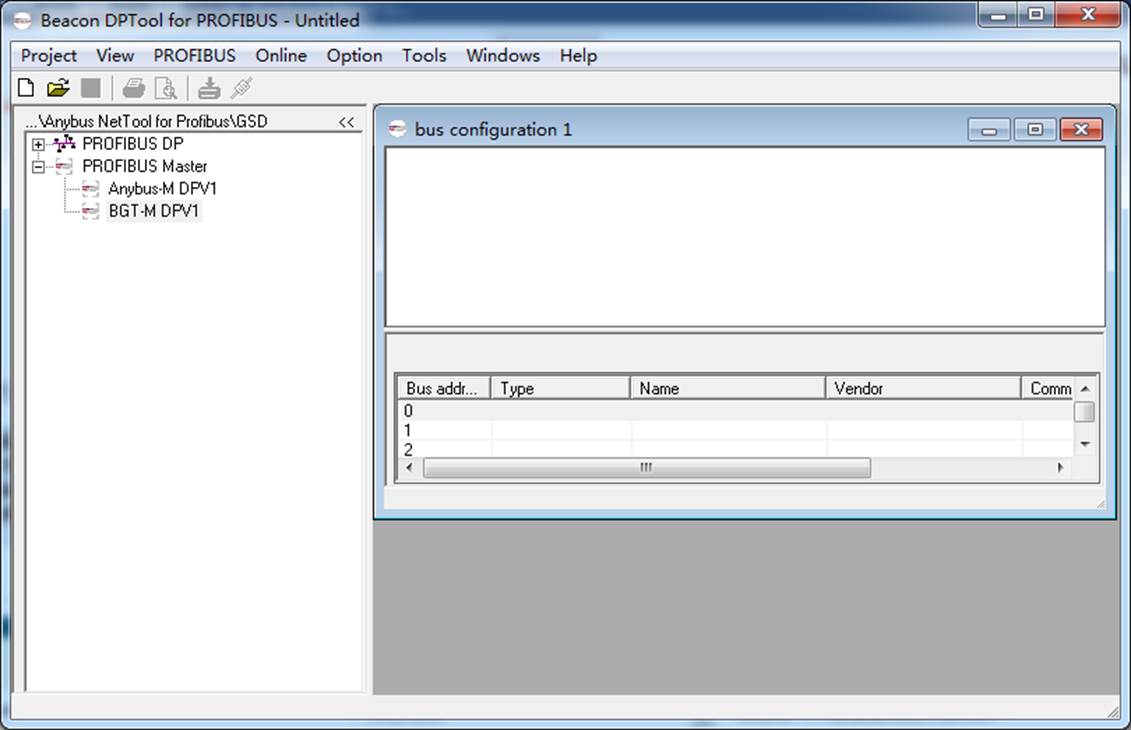Collapse the GSD panel with the << button
This screenshot has width=1131, height=730.
coord(346,122)
